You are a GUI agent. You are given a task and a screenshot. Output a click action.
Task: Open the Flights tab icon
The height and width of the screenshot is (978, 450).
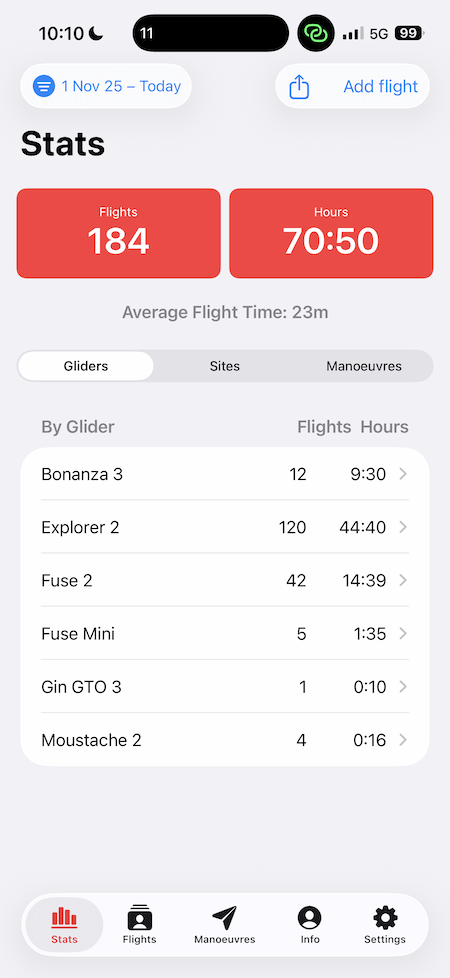tap(140, 917)
